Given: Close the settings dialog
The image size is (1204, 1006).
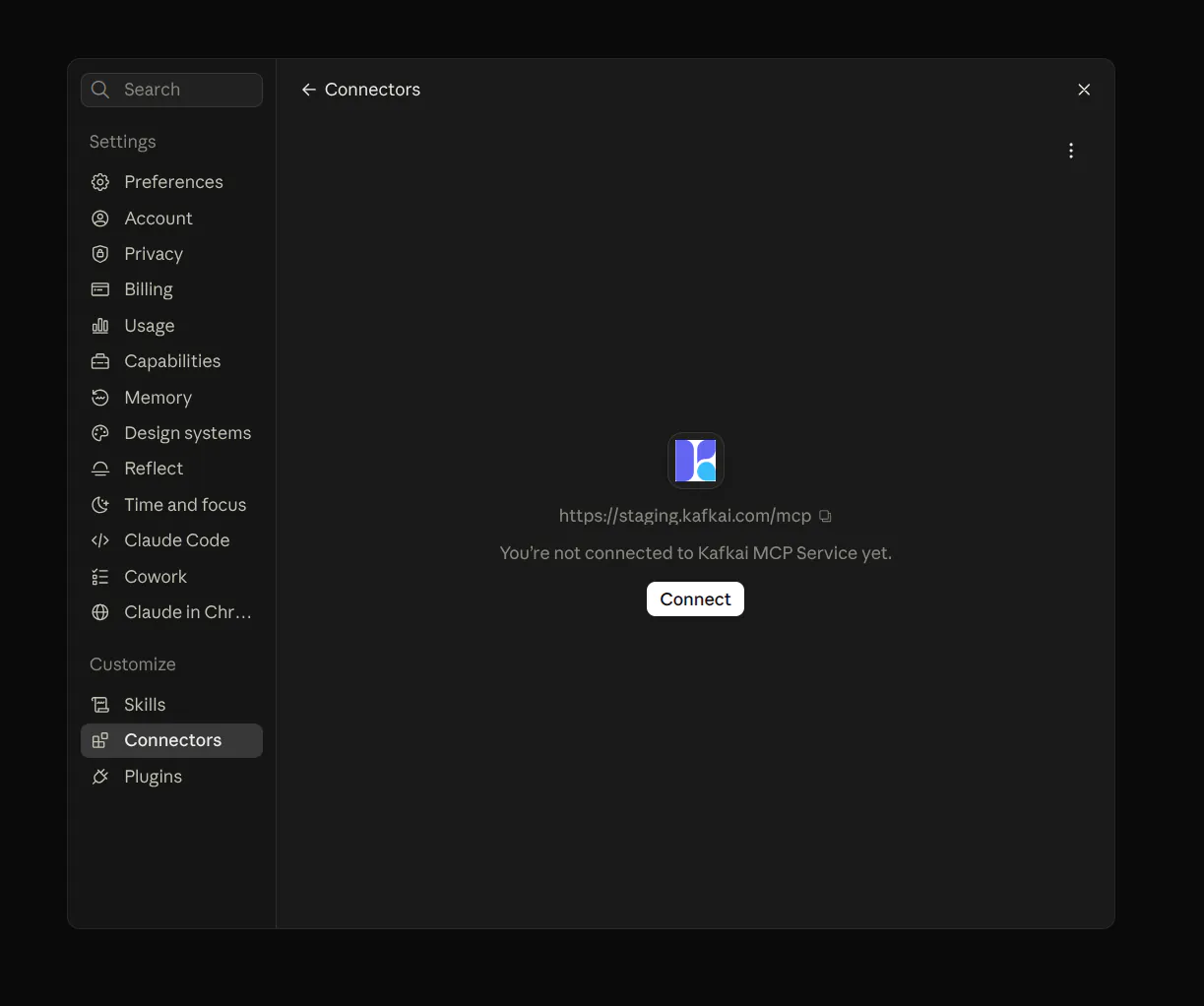Looking at the screenshot, I should click(x=1084, y=90).
